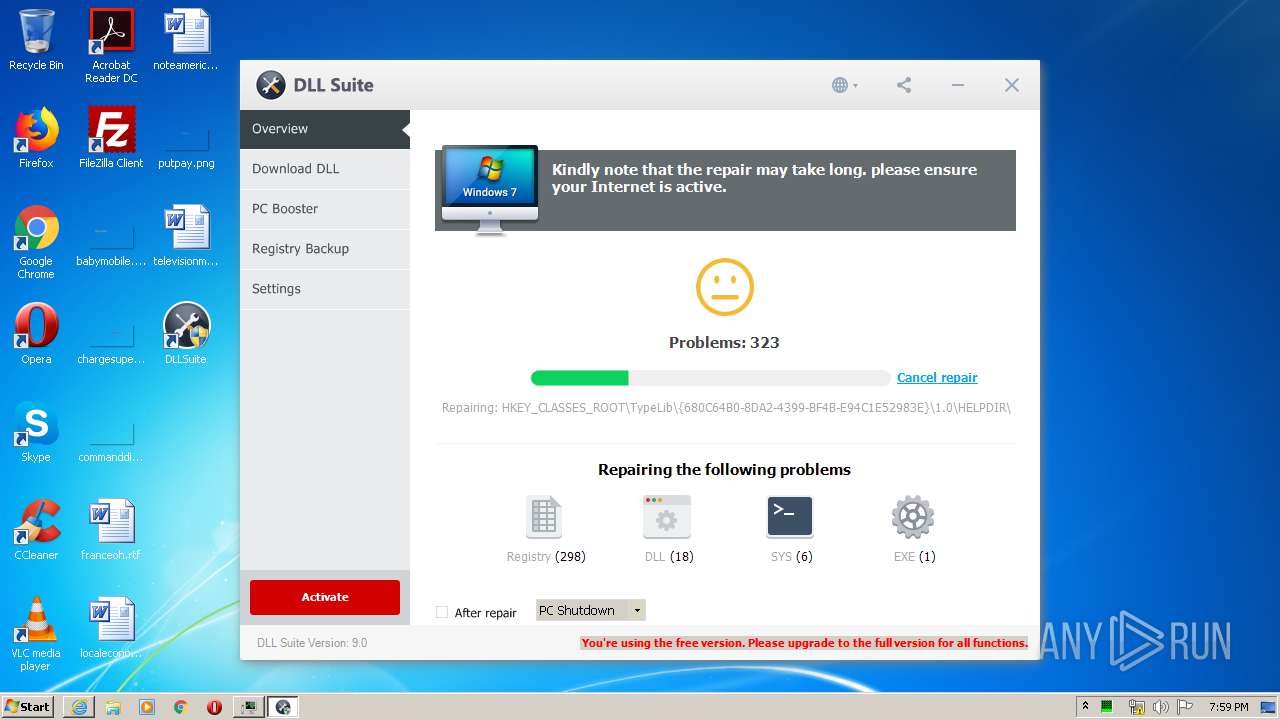The height and width of the screenshot is (720, 1280).
Task: Click DLL Suite taskbar button
Action: [283, 707]
